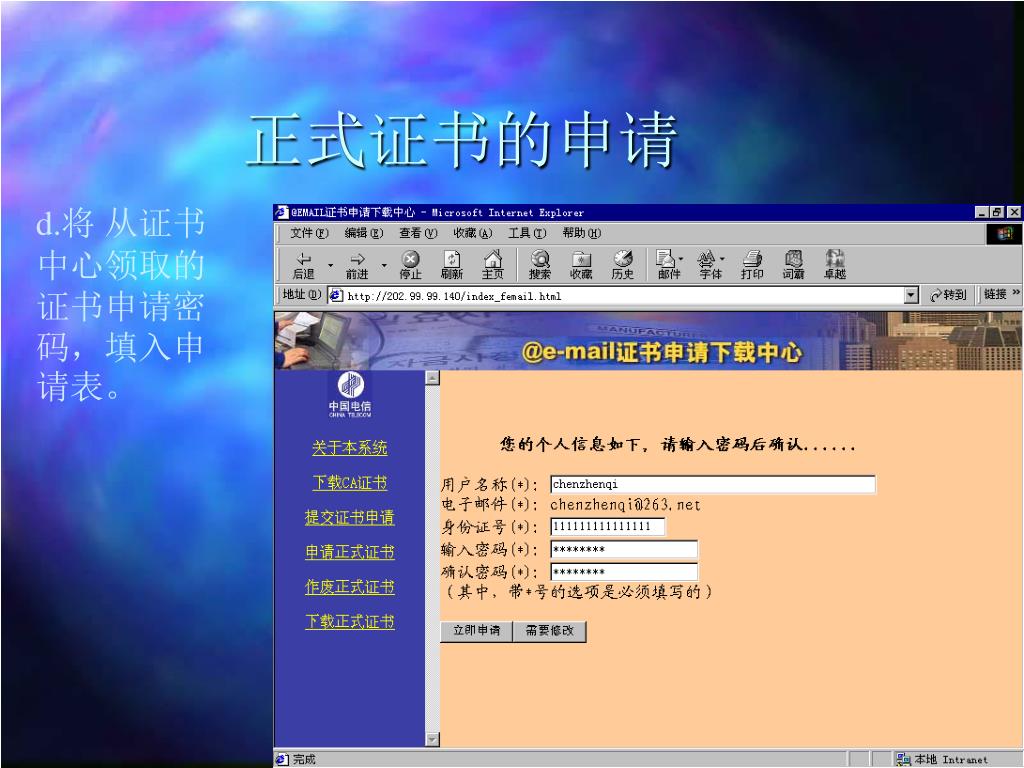The height and width of the screenshot is (768, 1024).
Task: Click the IE page icon in address bar
Action: tap(336, 296)
